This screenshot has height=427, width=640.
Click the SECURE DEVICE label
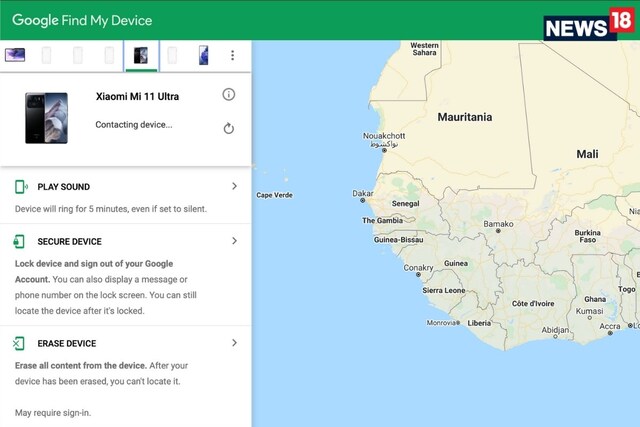(x=69, y=242)
